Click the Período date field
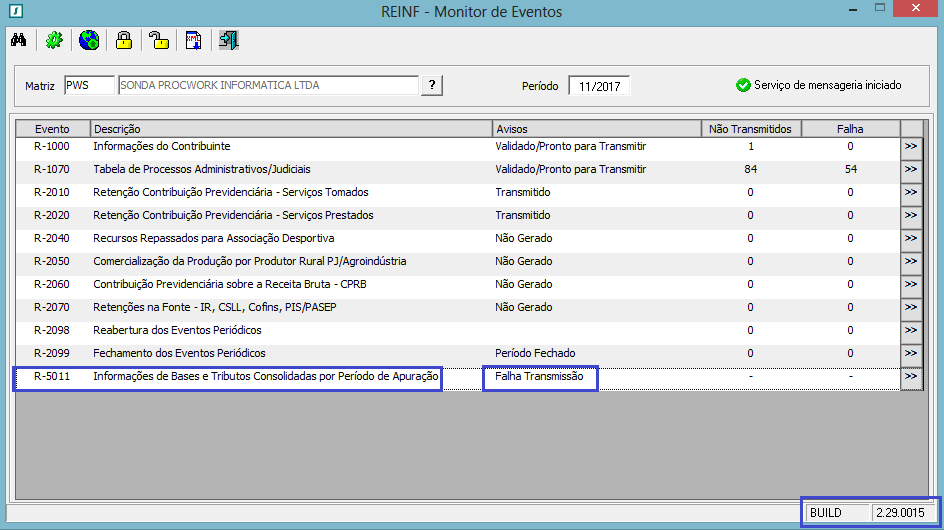Viewport: 944px width, 530px height. (599, 86)
